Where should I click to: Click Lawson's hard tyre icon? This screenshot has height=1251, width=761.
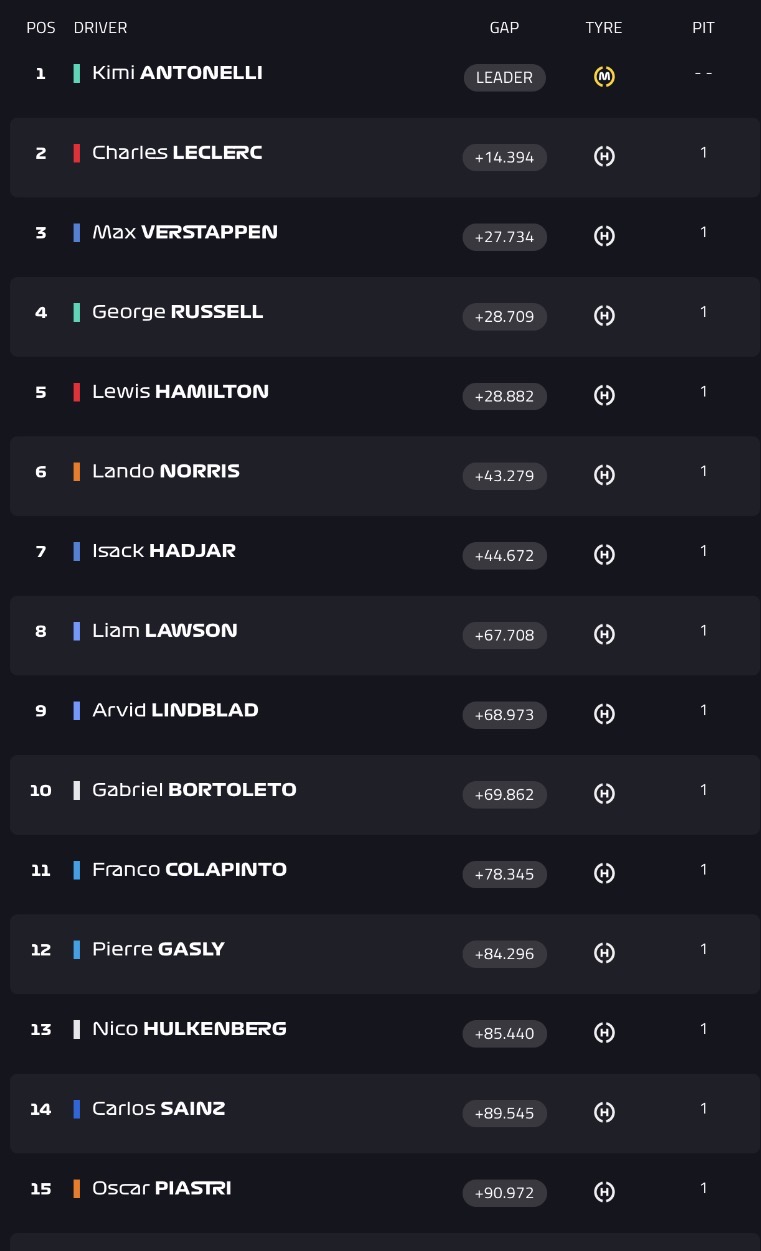click(604, 634)
